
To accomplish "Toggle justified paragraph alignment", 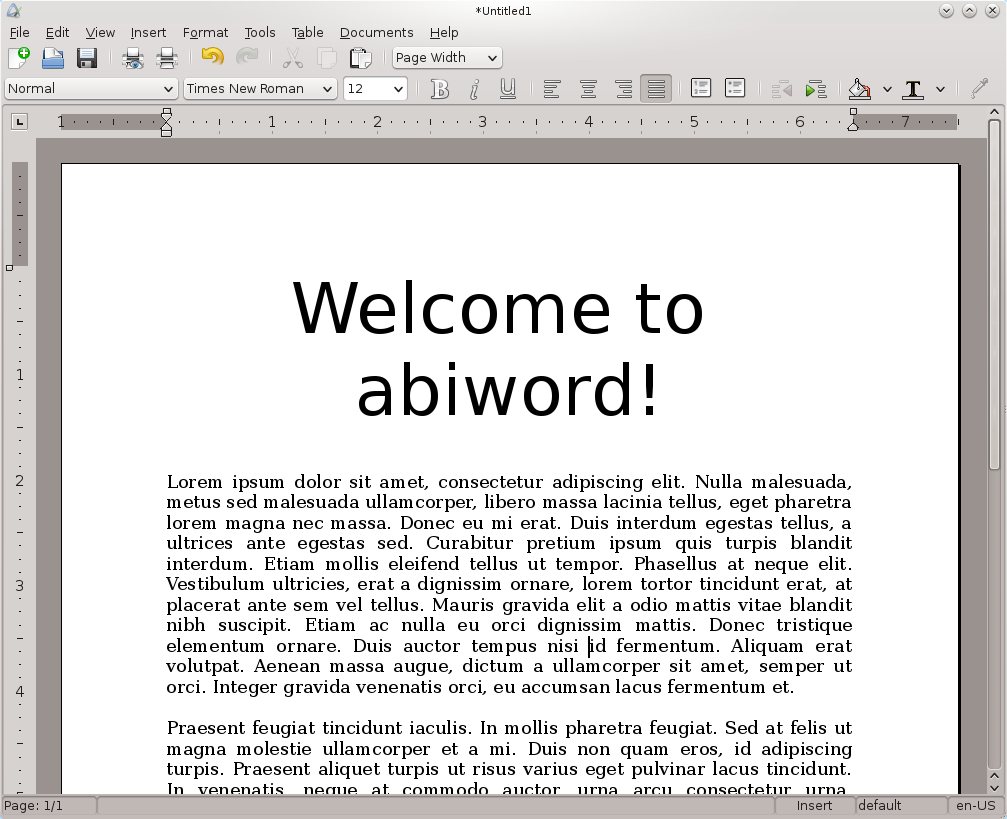I will 656,89.
